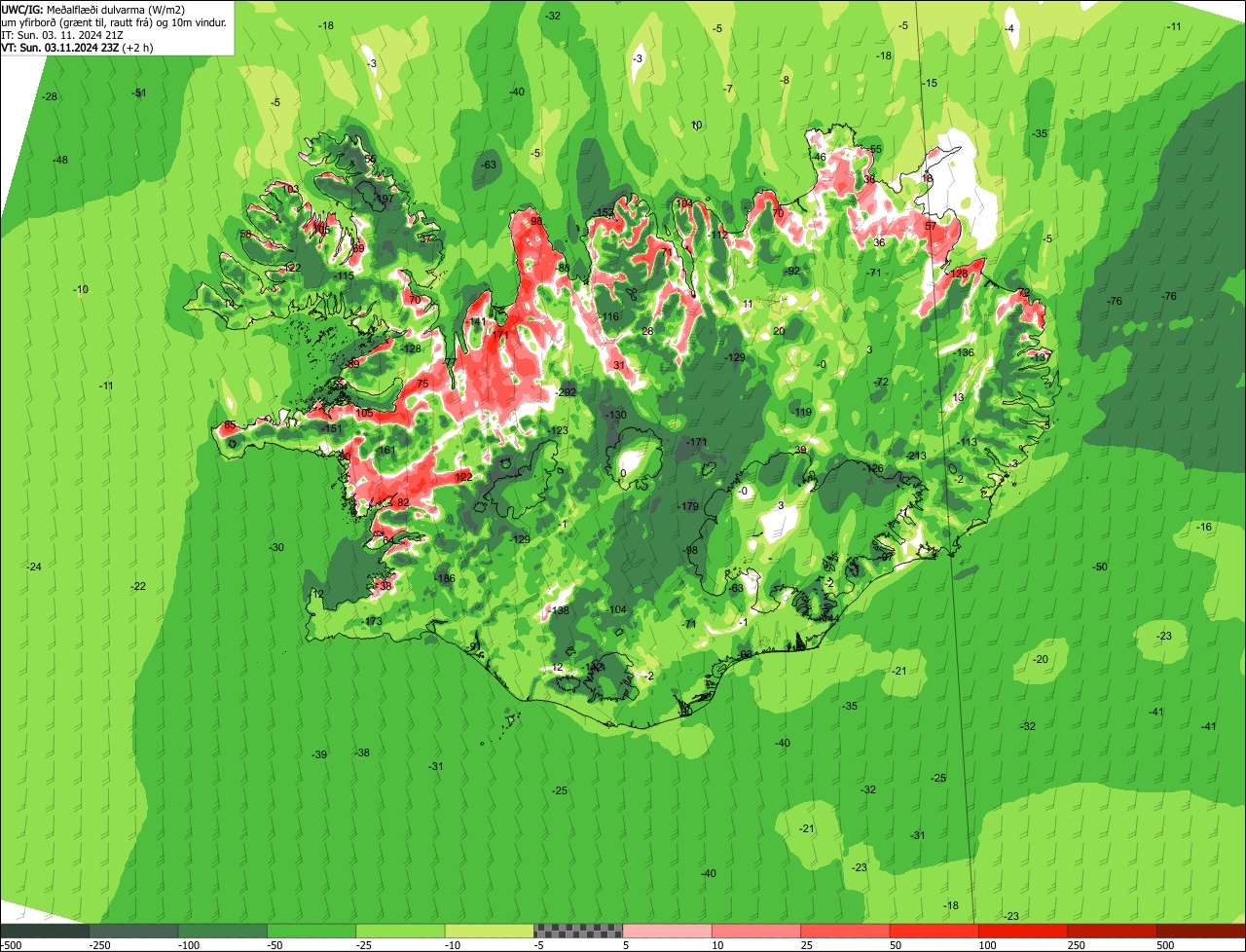1246x952 pixels.
Task: Click the darkest green legend swatch below -500
Action: (45, 931)
